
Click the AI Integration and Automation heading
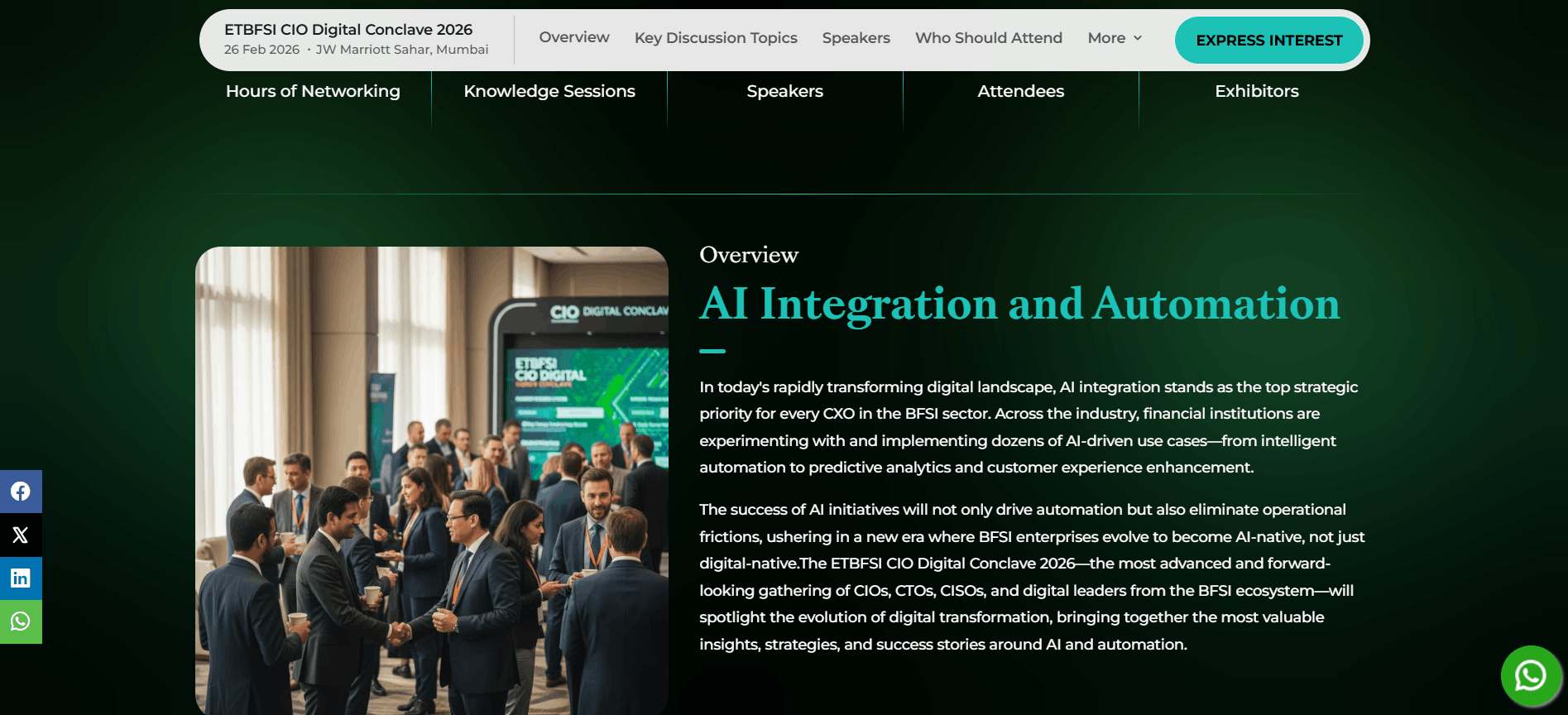click(x=1019, y=304)
